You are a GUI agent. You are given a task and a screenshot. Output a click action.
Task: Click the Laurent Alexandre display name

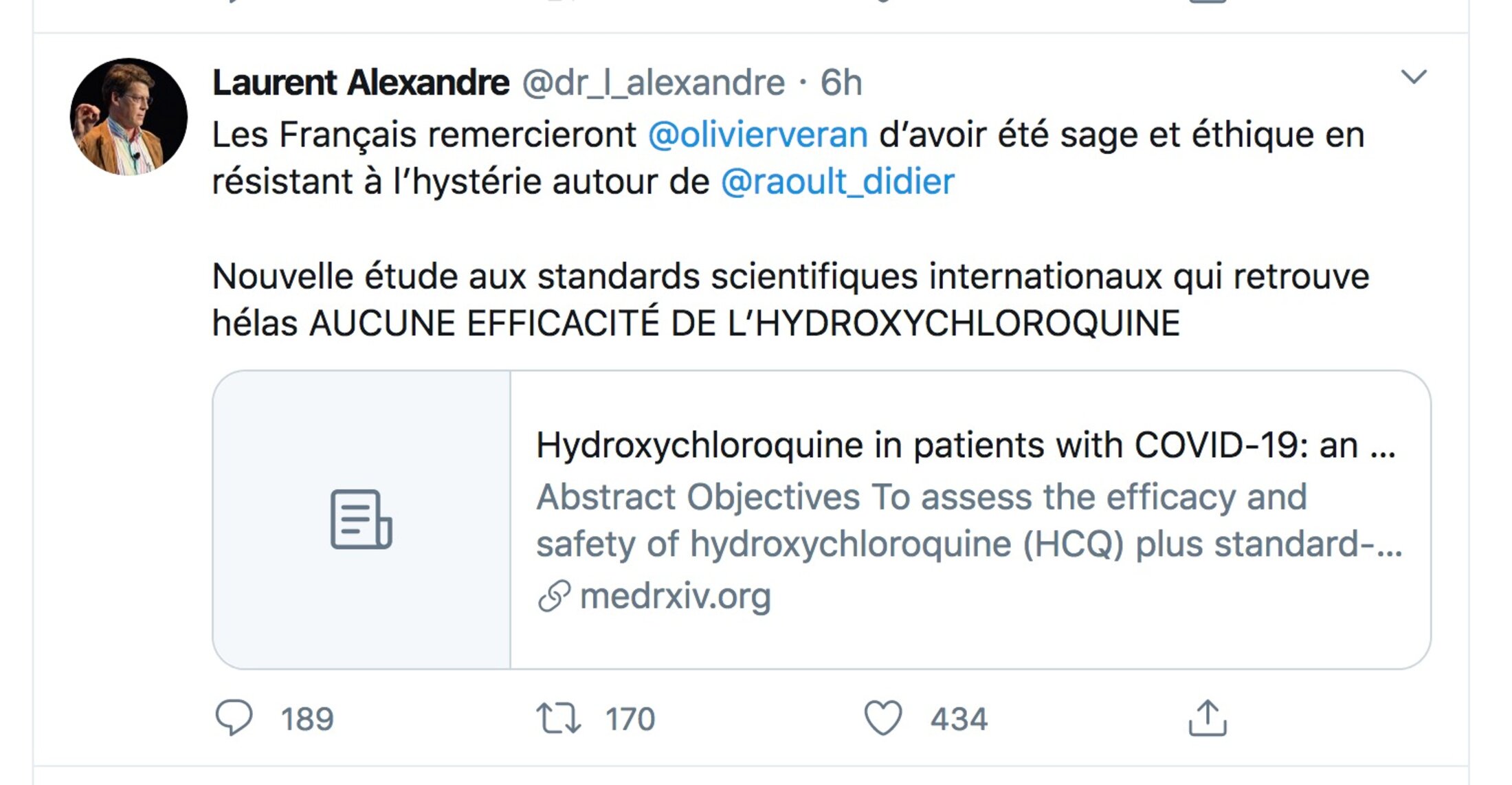point(361,82)
